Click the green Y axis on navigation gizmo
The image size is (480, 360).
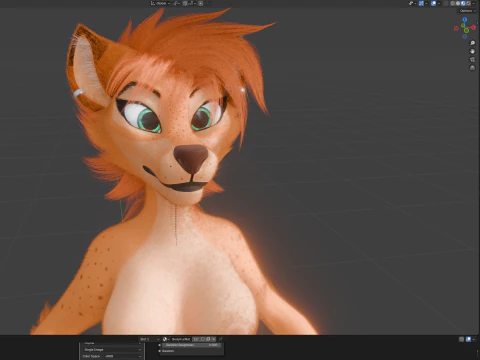coord(466,31)
